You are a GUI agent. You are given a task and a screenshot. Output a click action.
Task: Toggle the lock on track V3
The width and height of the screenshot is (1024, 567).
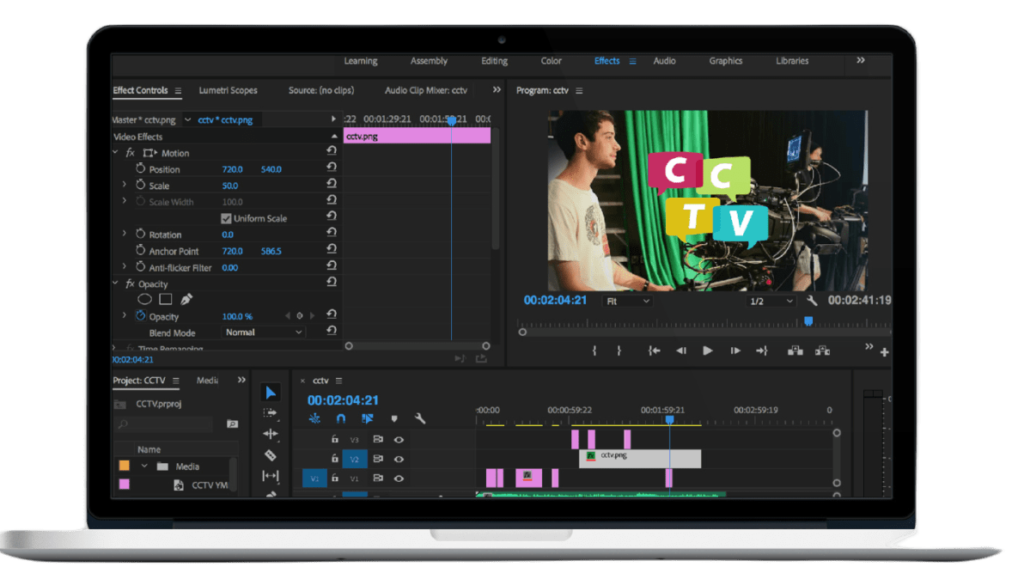coord(335,439)
